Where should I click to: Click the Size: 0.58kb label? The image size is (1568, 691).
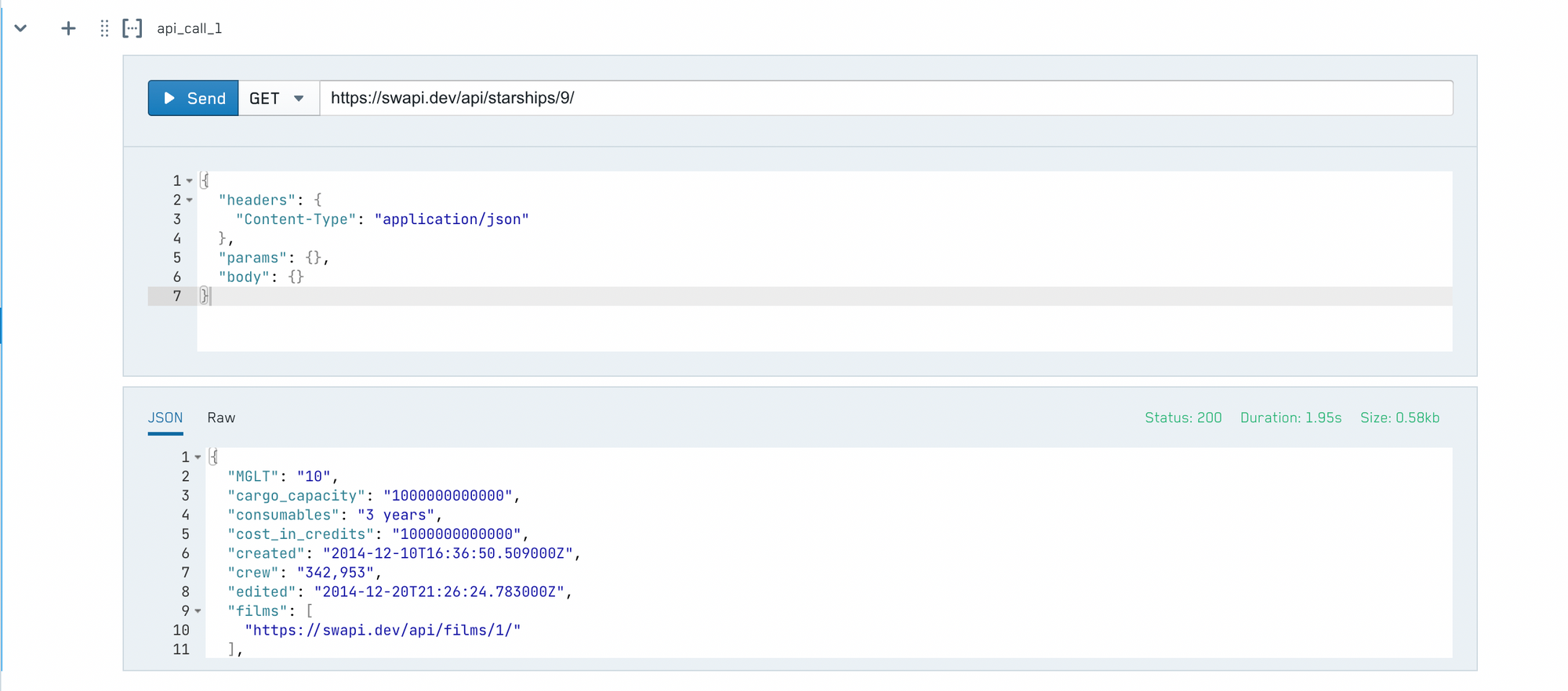click(x=1399, y=418)
